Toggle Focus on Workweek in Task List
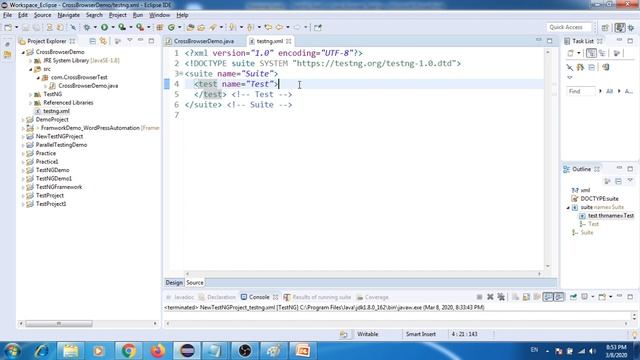 tap(617, 53)
